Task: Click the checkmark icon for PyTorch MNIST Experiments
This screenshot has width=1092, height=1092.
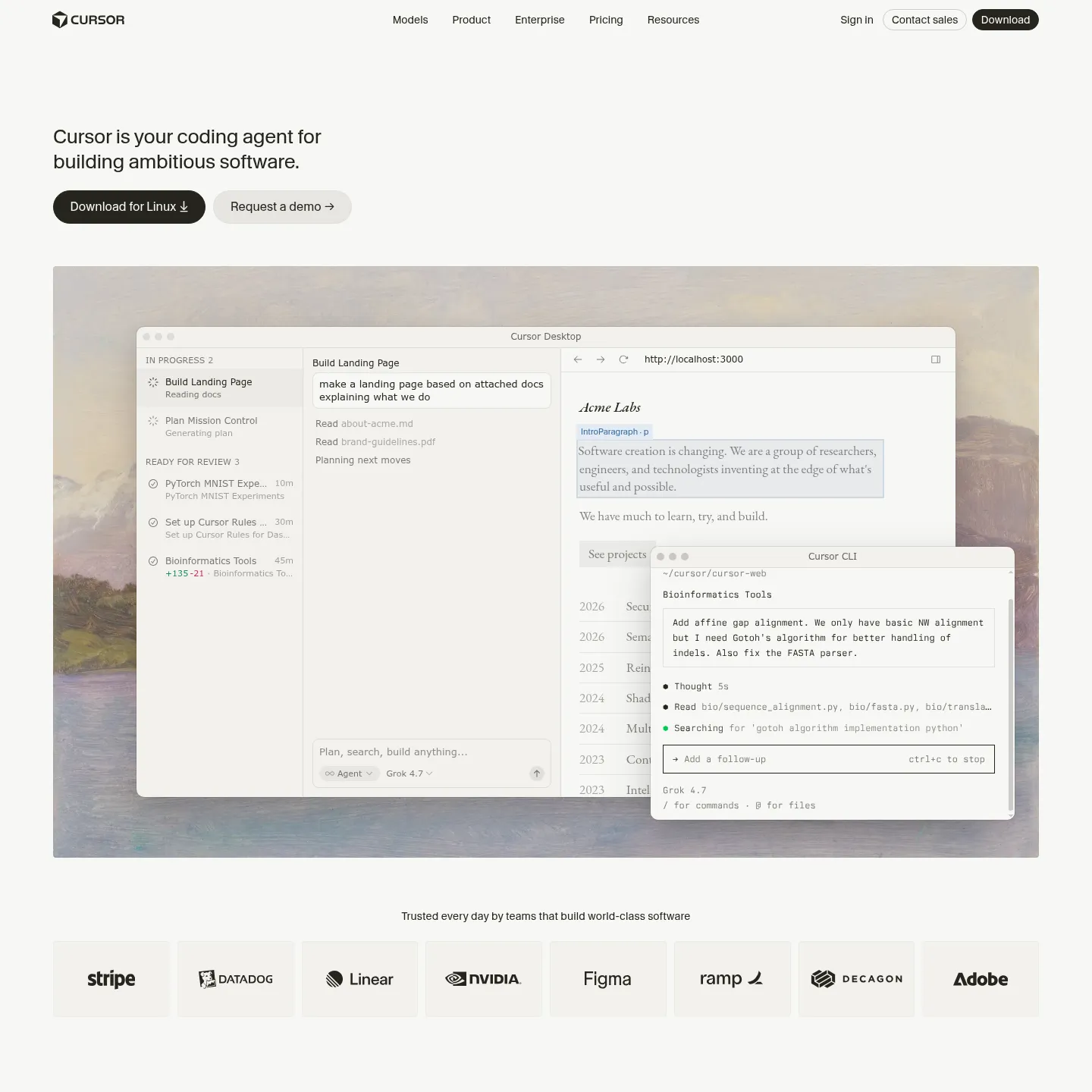Action: (153, 484)
